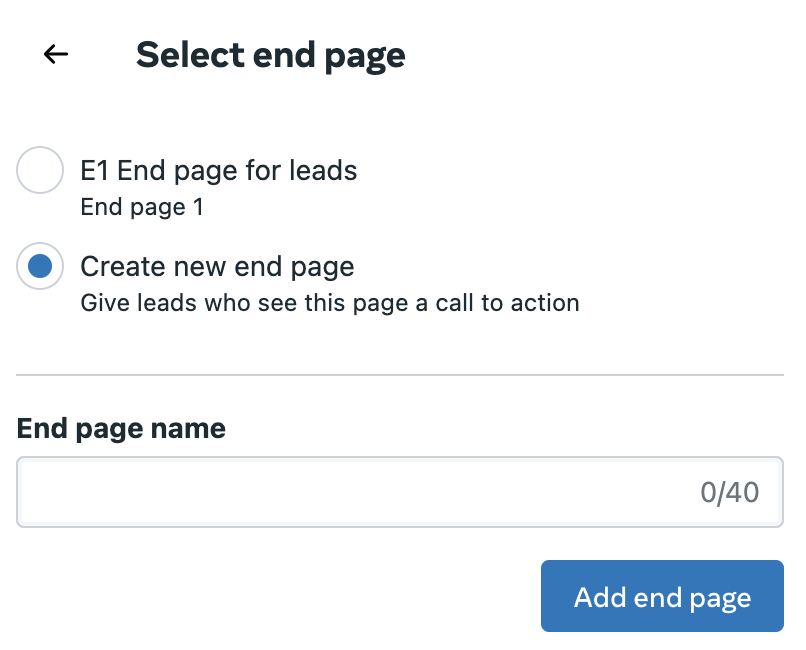Click the 'End page 1' subtitle text
806x650 pixels.
click(x=142, y=207)
